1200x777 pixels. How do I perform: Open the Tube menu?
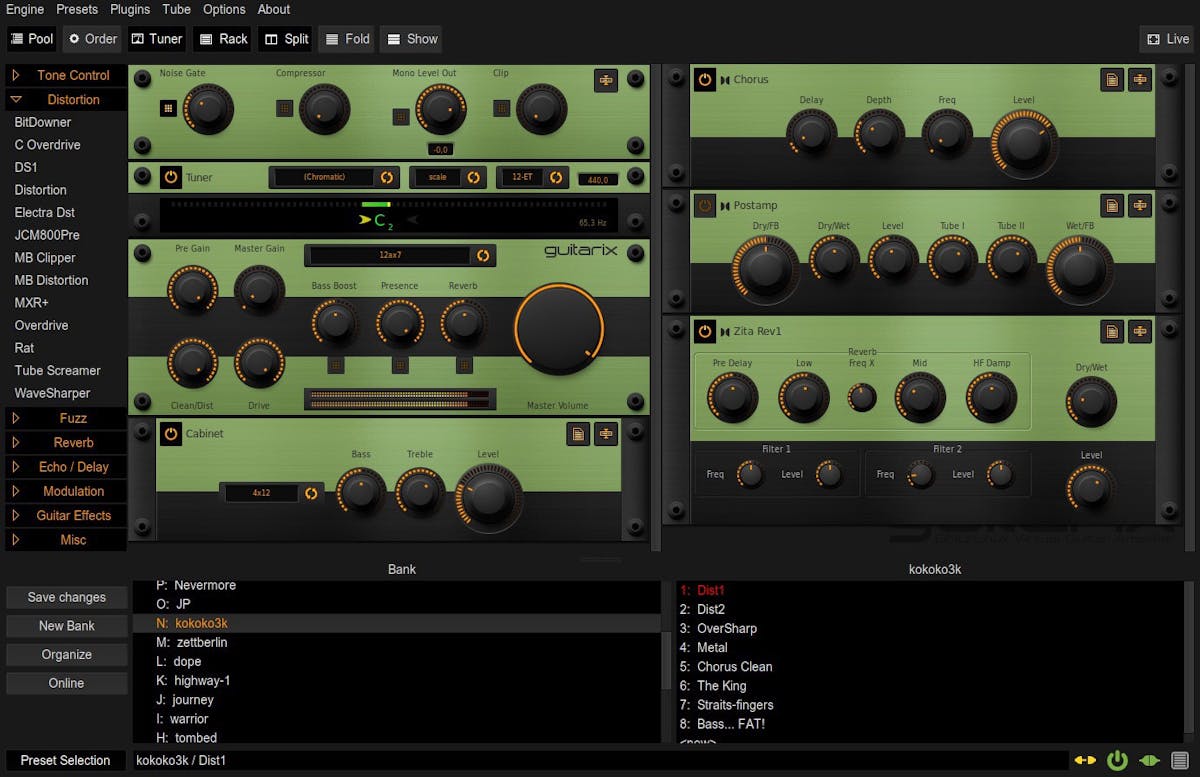[176, 9]
